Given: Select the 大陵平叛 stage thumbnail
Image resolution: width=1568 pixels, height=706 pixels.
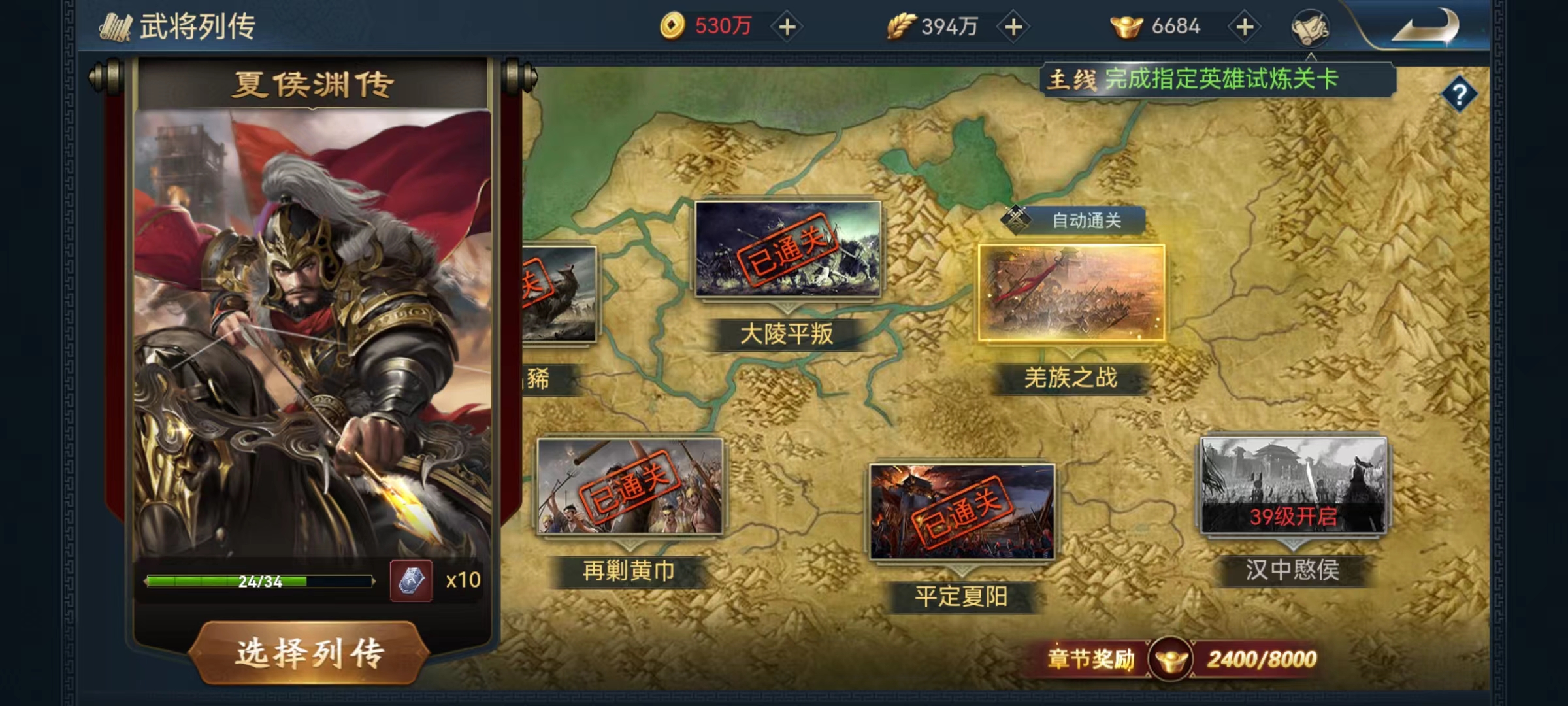Looking at the screenshot, I should [787, 249].
